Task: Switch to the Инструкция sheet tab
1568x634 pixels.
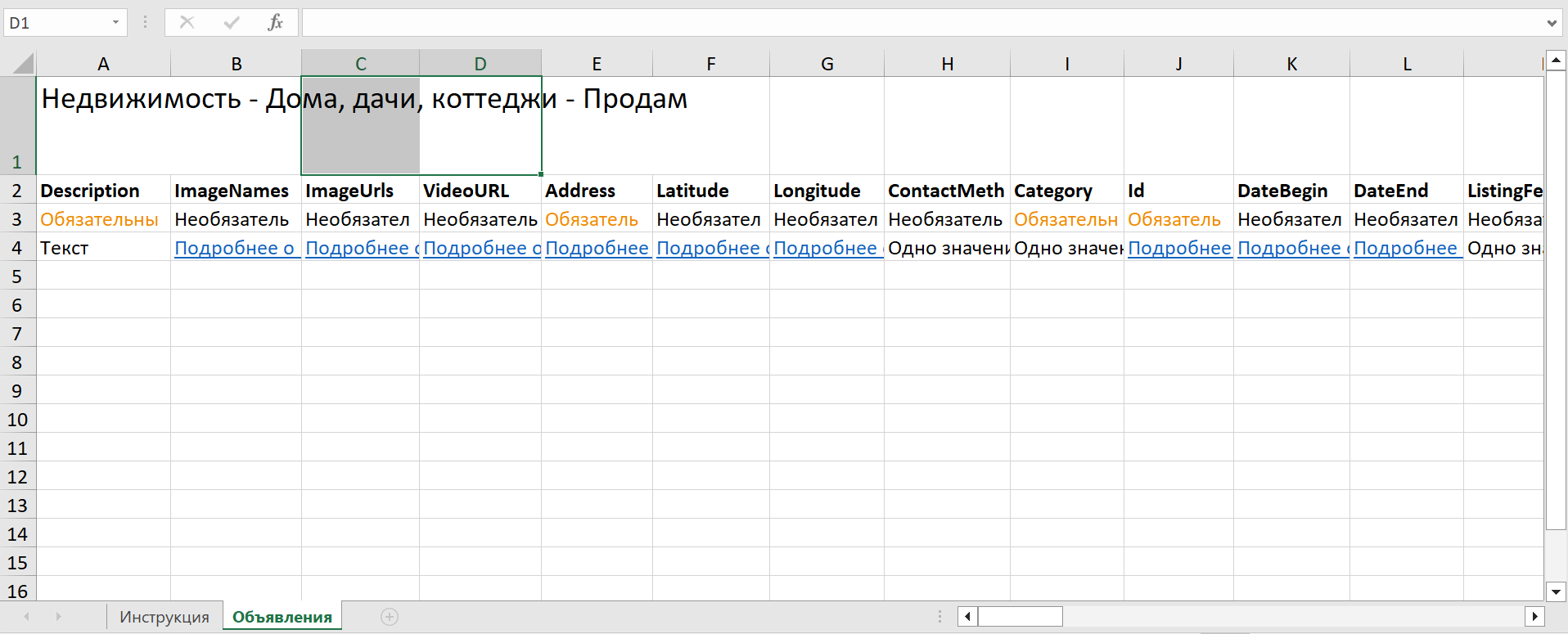Action: [164, 617]
